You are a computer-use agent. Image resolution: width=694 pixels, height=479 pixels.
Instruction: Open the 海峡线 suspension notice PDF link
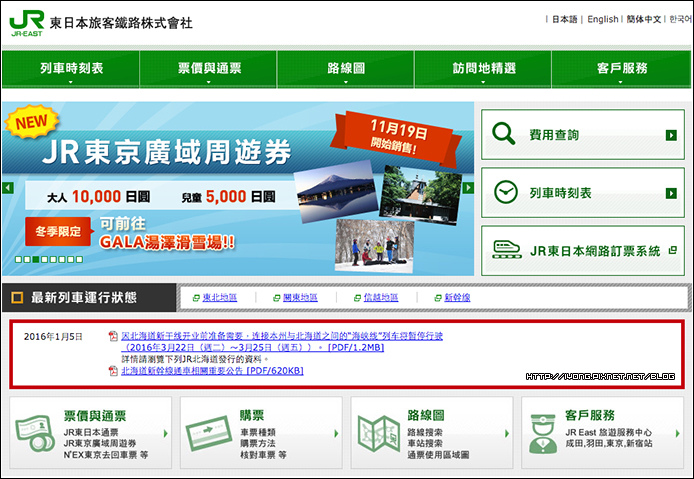(282, 342)
